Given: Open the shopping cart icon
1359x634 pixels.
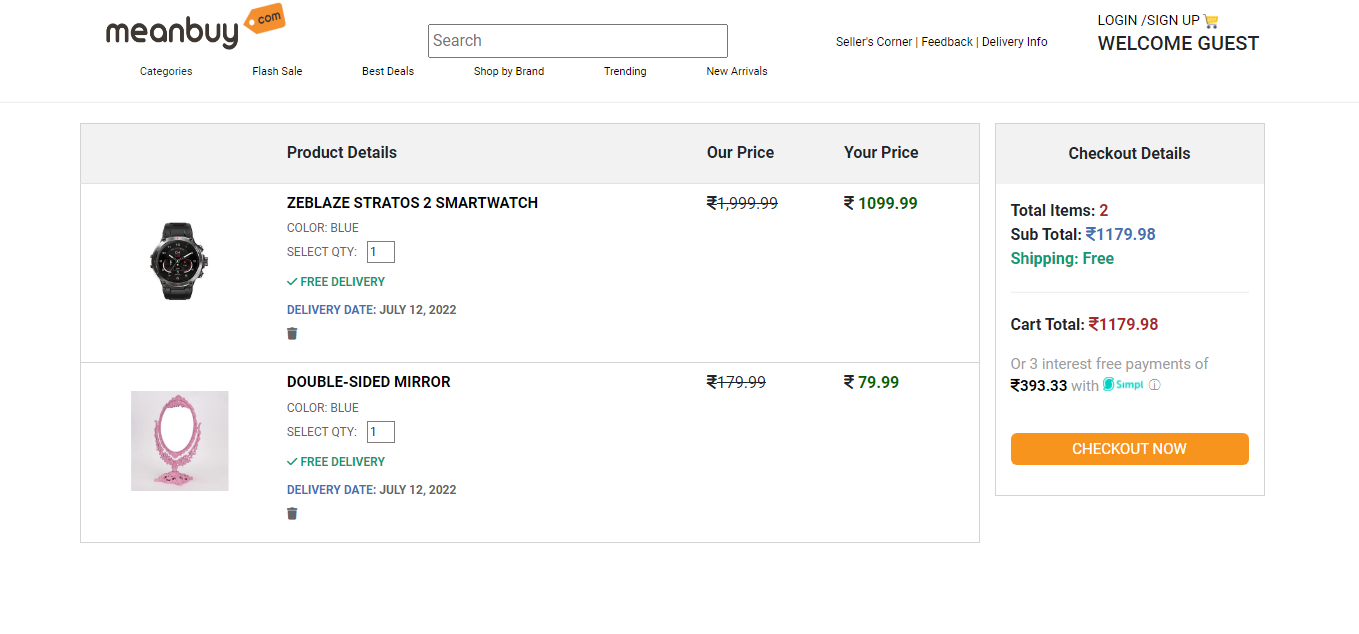Looking at the screenshot, I should click(1211, 20).
